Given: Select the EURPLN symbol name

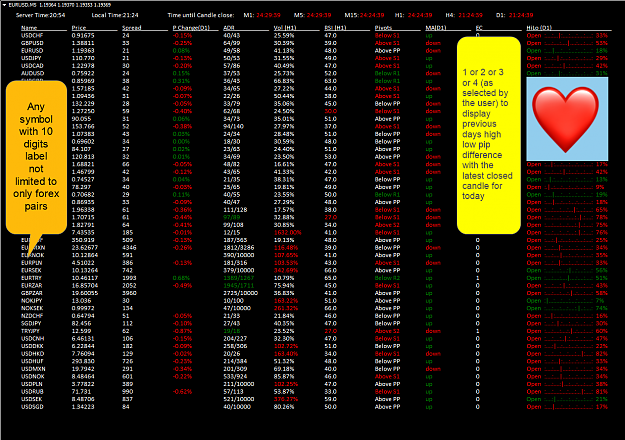Looking at the screenshot, I should tap(31, 263).
